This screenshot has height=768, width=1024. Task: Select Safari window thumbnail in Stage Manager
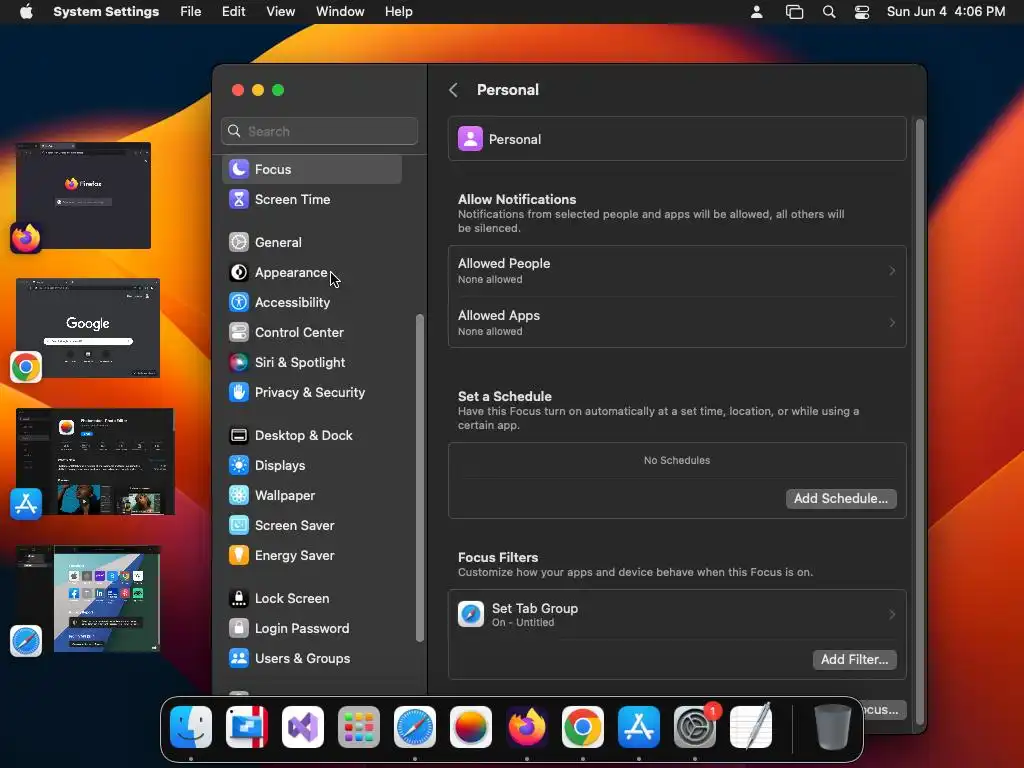click(x=88, y=599)
